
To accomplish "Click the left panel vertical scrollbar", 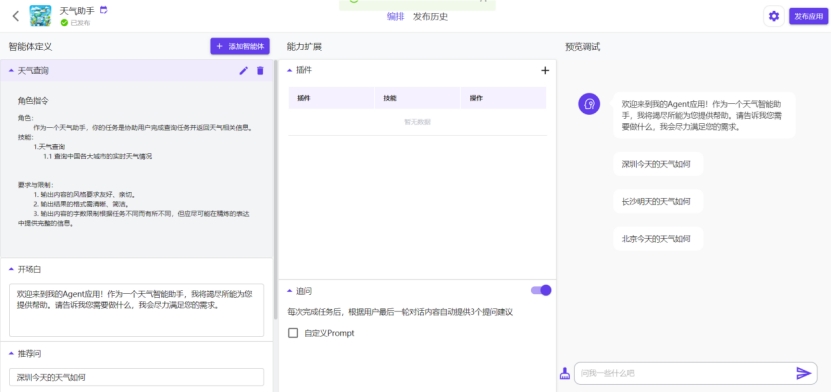I will tap(276, 189).
